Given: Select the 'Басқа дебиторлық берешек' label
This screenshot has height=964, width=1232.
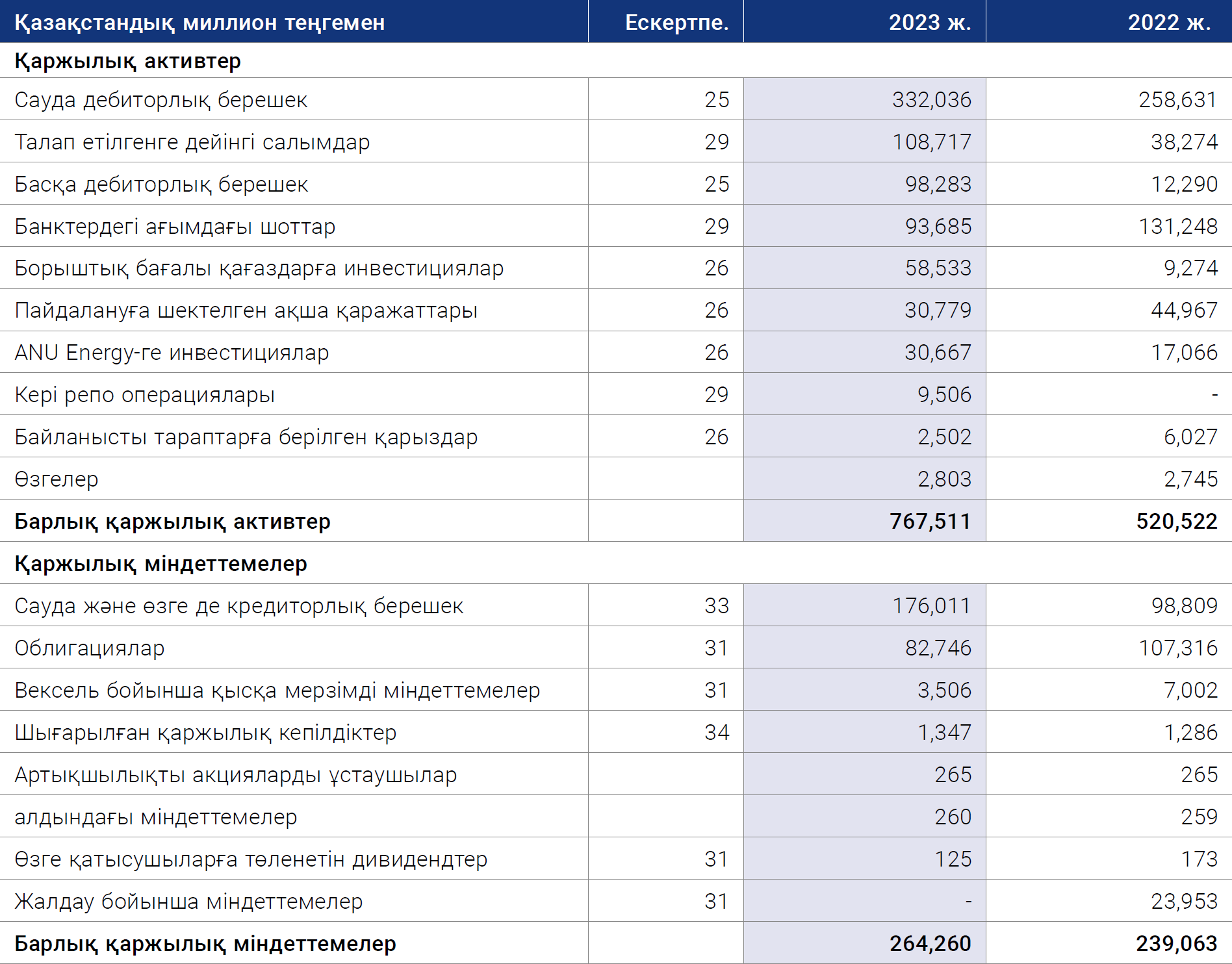Looking at the screenshot, I should [161, 184].
